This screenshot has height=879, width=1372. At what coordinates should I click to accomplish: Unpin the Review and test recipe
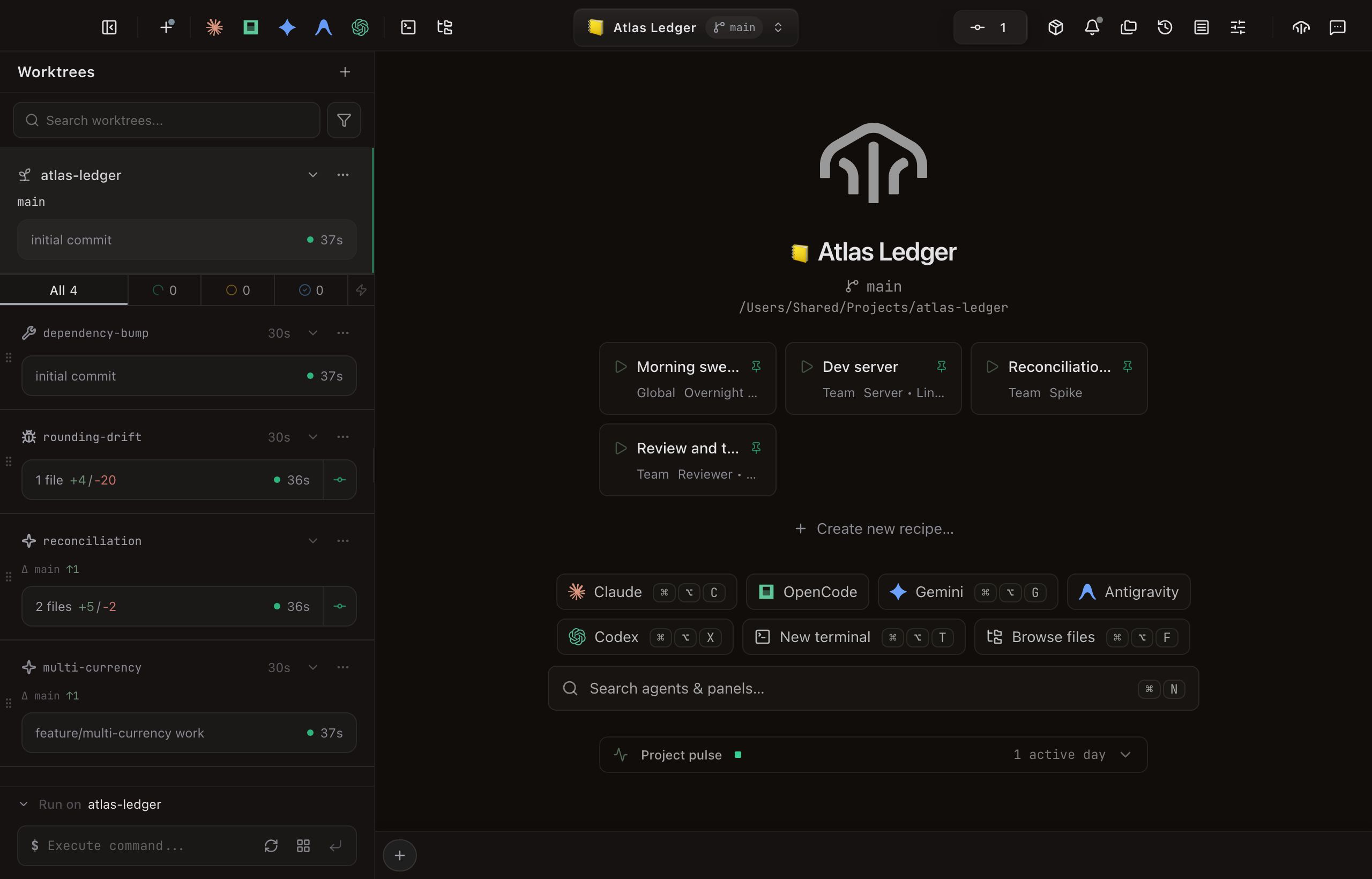[x=756, y=448]
